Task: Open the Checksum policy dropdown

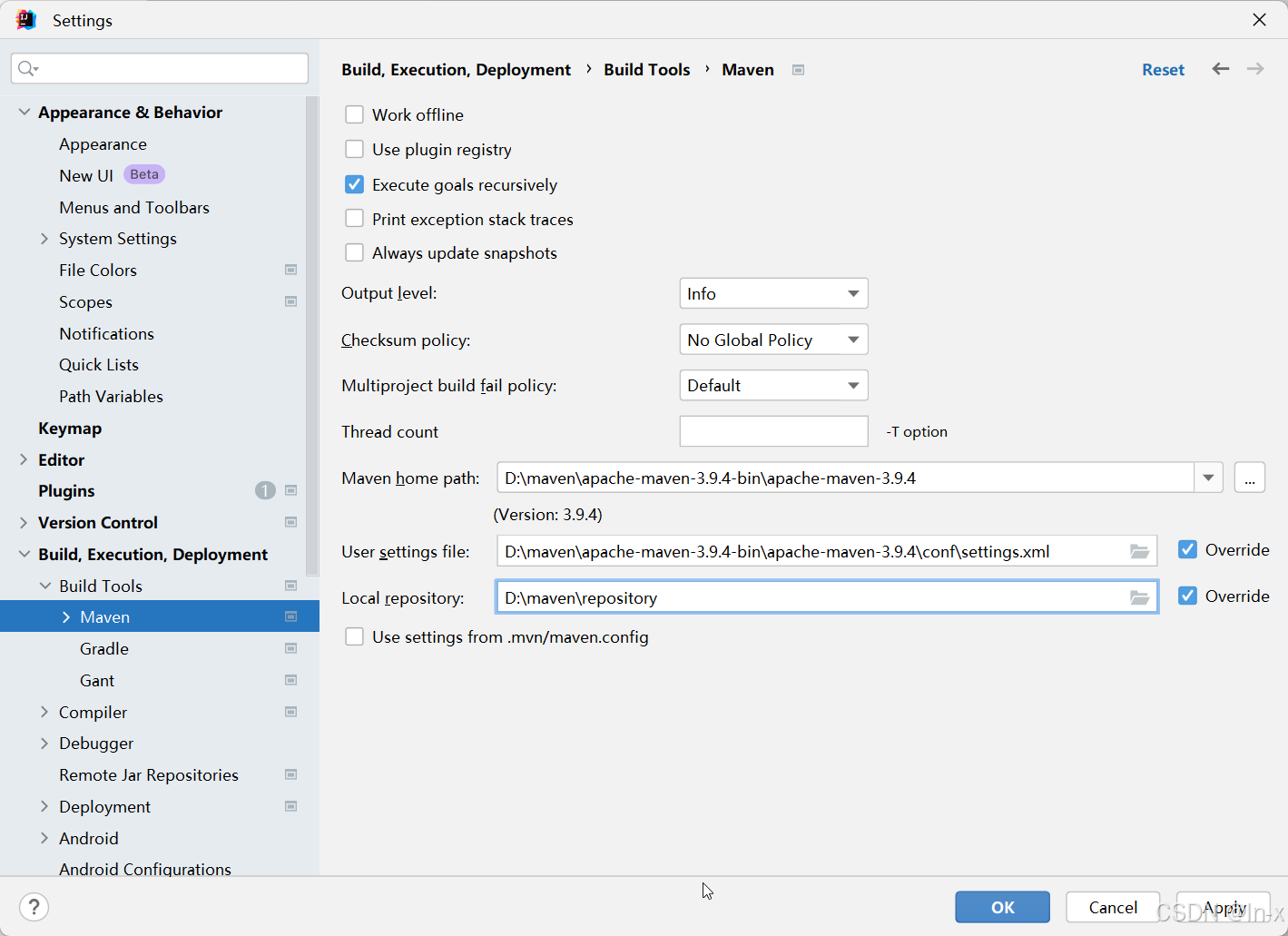Action: tap(773, 340)
